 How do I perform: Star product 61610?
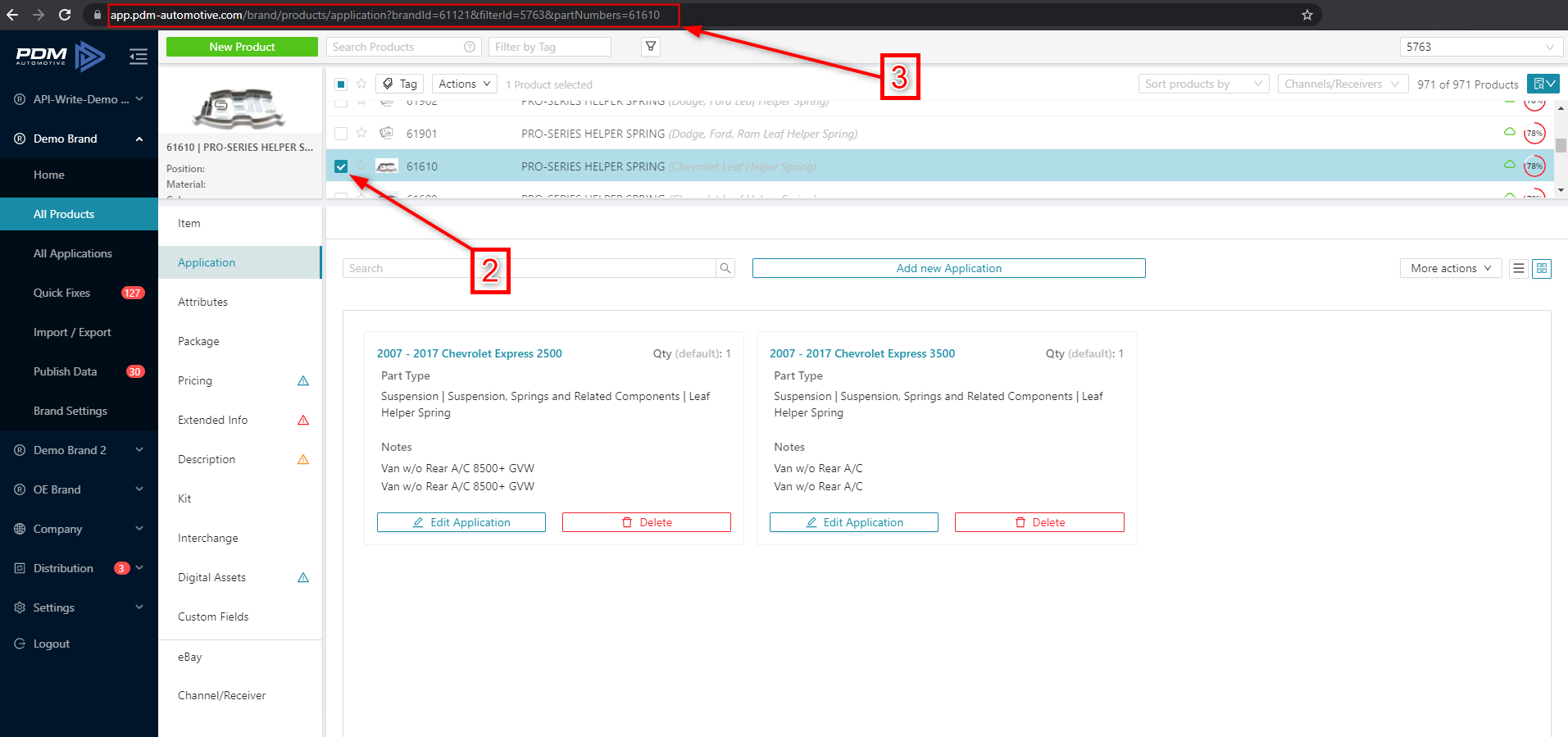361,166
